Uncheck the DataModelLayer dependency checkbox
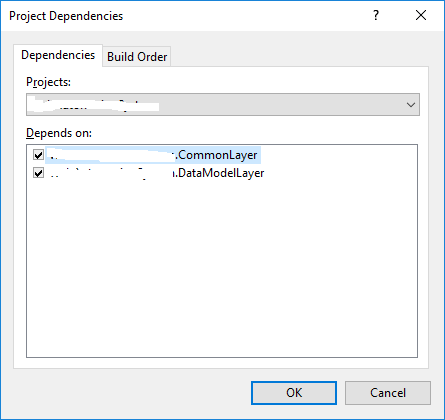 38,173
